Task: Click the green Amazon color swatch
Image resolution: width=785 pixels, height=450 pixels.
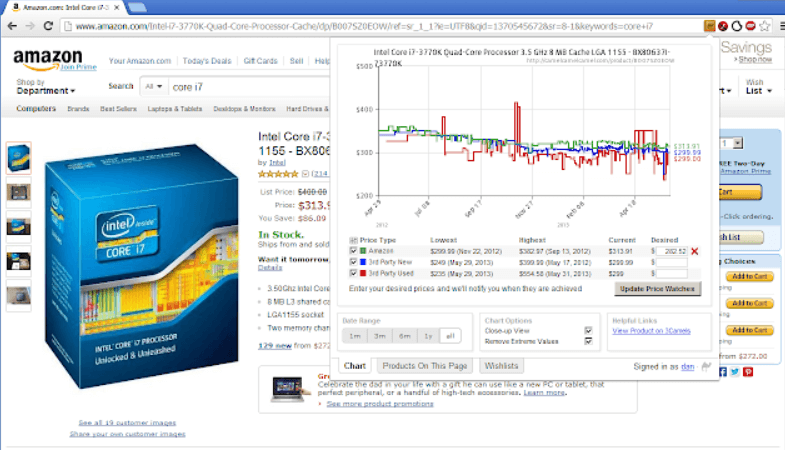Action: pos(363,251)
